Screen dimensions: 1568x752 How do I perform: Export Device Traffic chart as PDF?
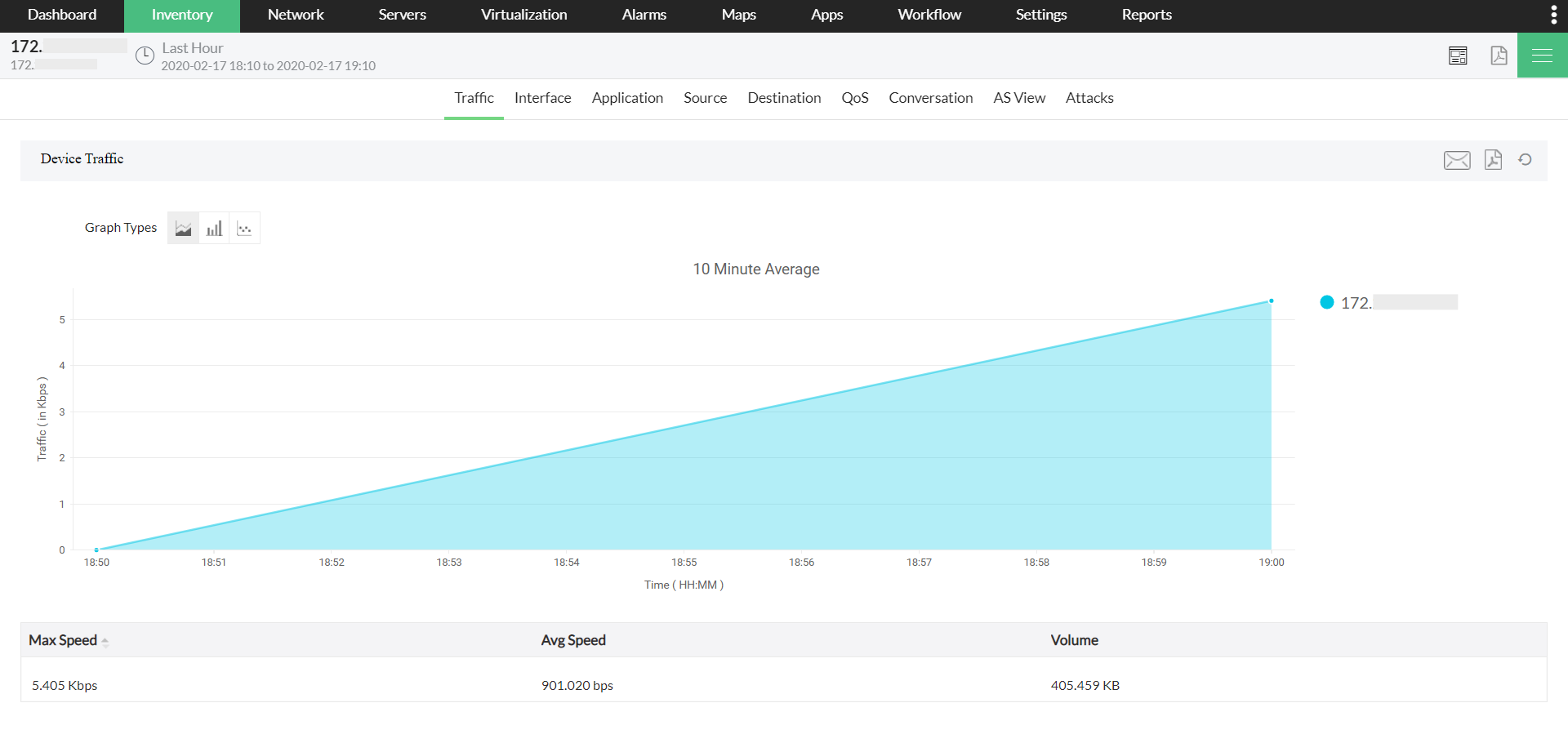click(x=1493, y=160)
